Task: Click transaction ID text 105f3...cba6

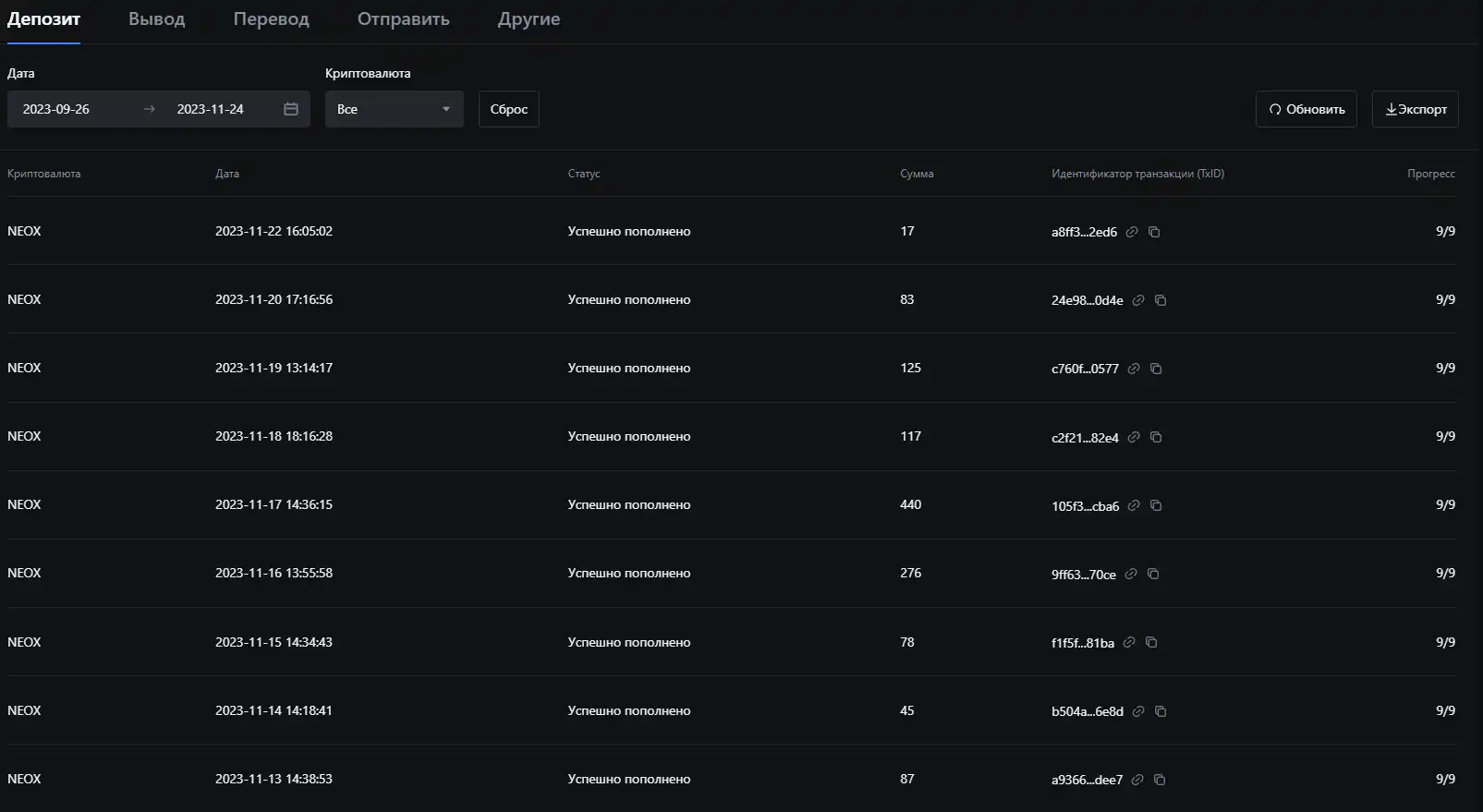Action: click(1085, 505)
